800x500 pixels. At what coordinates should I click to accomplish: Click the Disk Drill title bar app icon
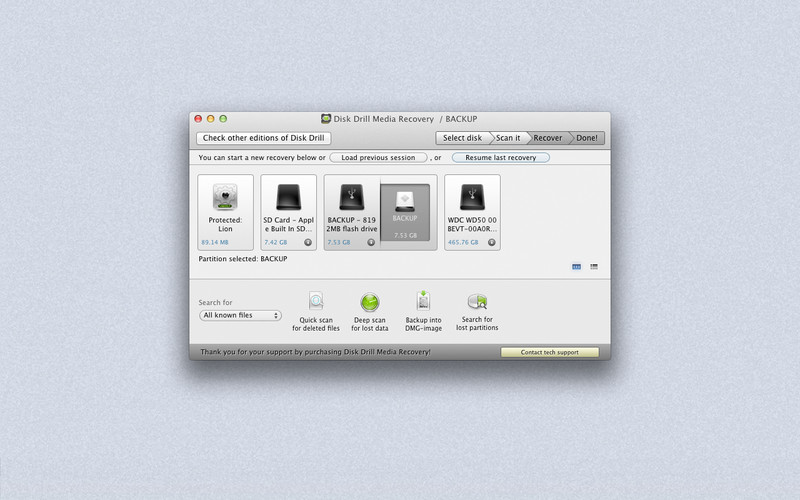coord(326,119)
